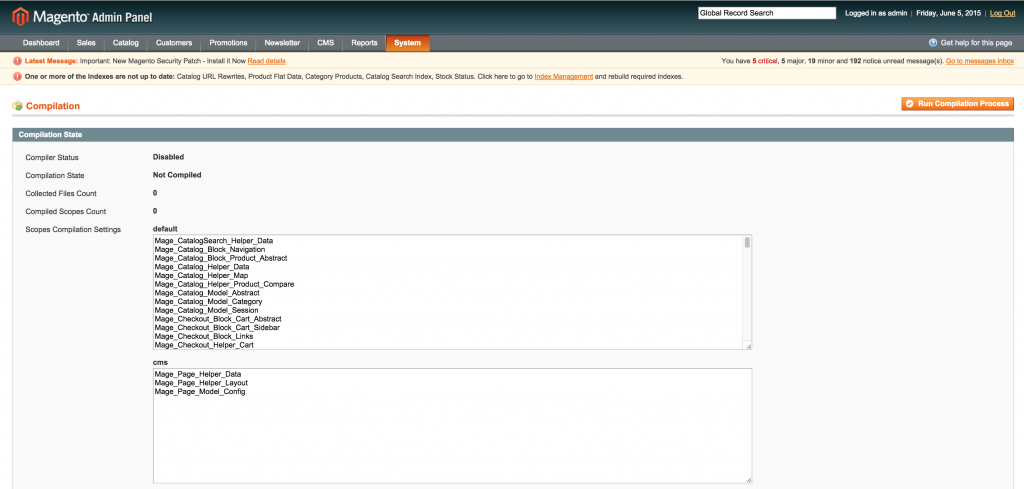Open the Reports menu

pos(364,43)
